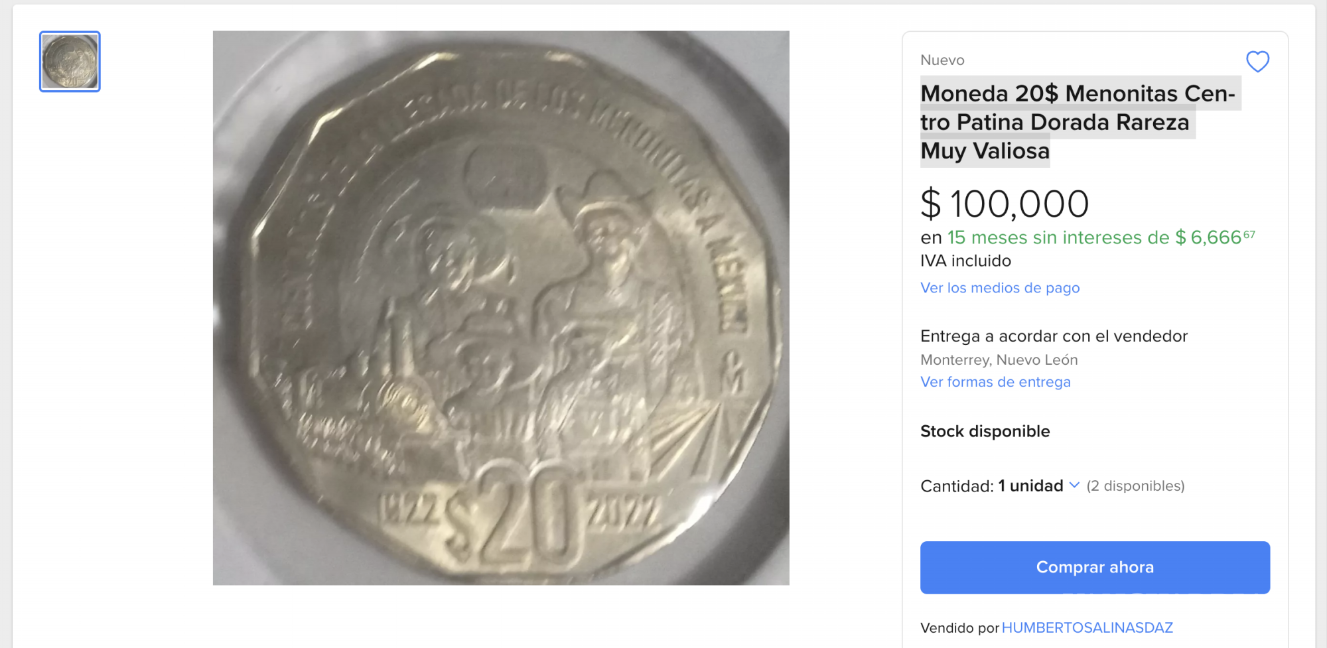Expand the Cantidad '1 unidad' dropdown
1327x648 pixels.
point(1039,486)
